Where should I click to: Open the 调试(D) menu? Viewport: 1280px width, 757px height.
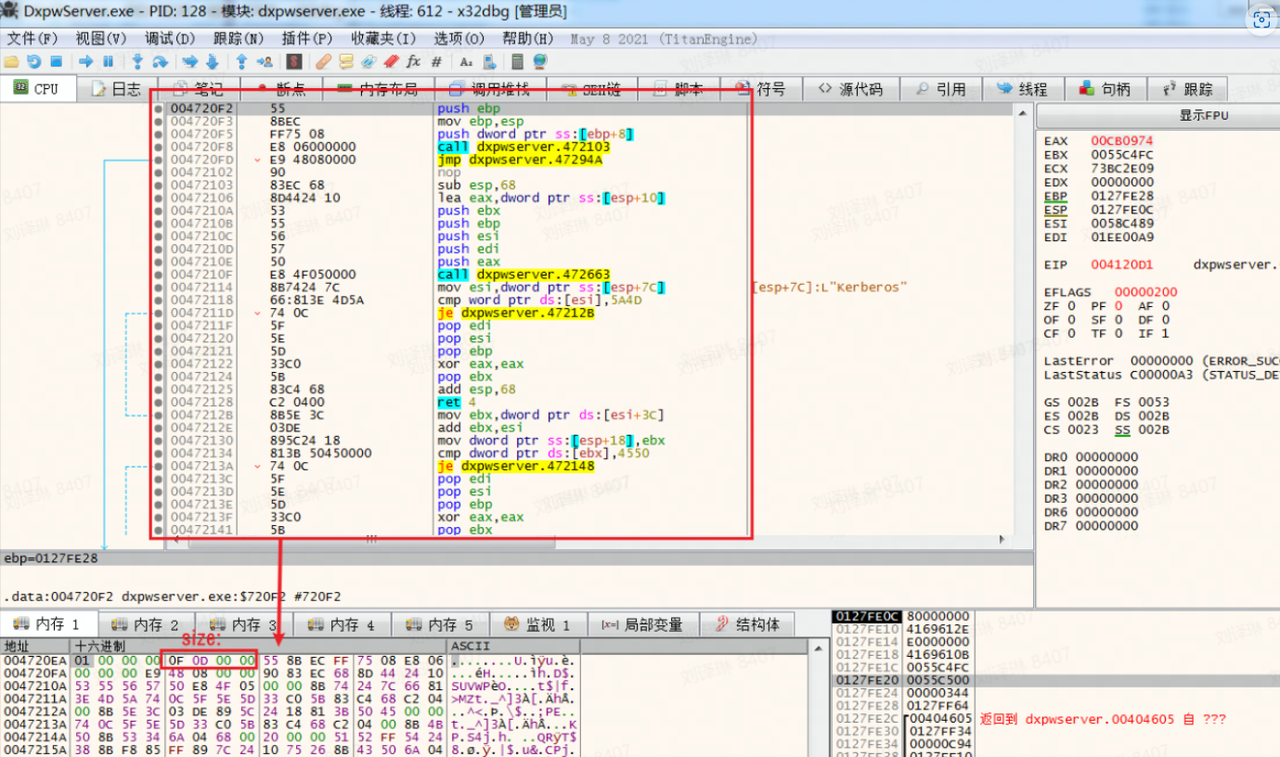pos(170,39)
